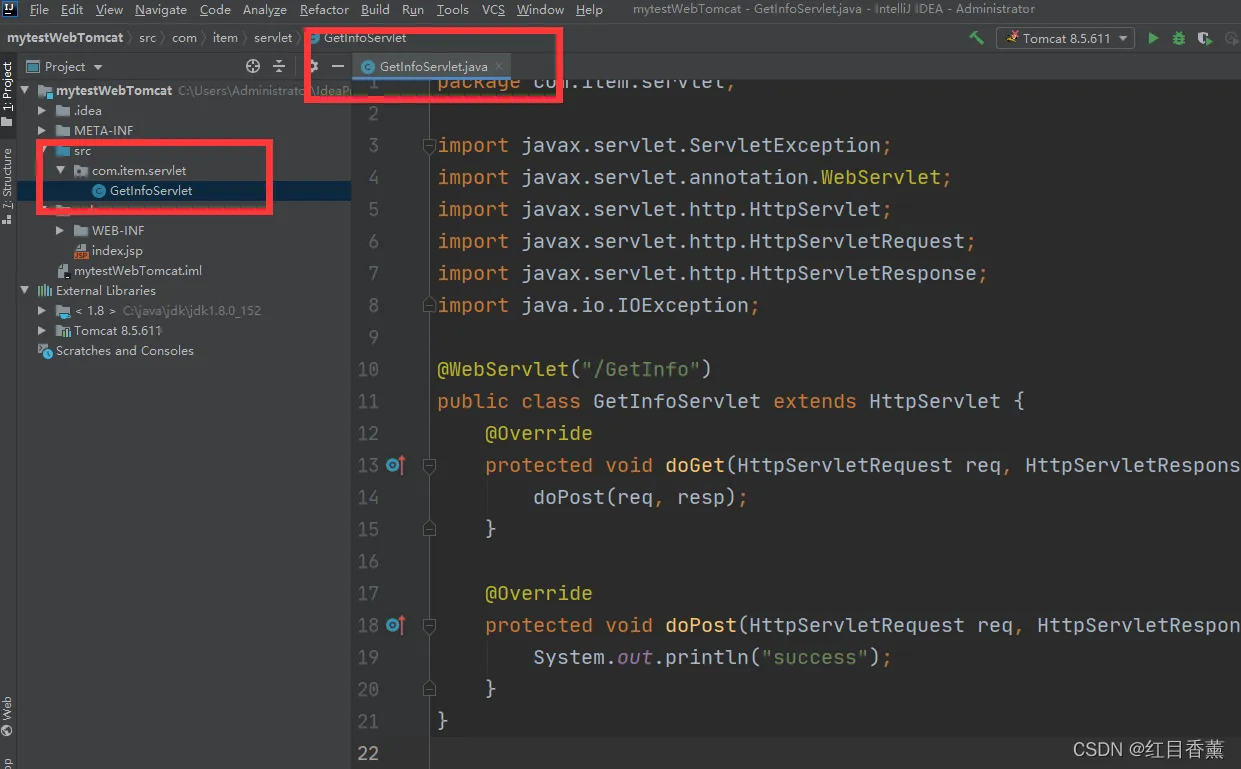
Task: Fold the doGet method at line 13
Action: (x=429, y=466)
